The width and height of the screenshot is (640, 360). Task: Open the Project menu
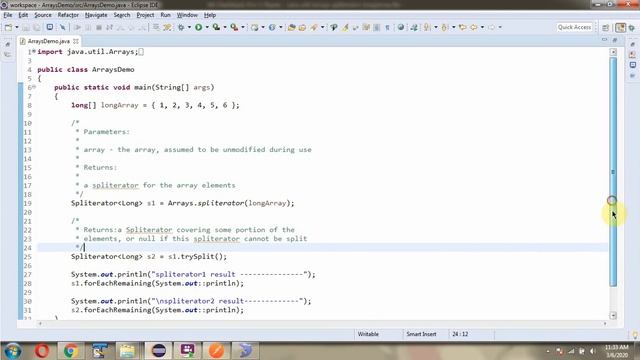(x=145, y=15)
